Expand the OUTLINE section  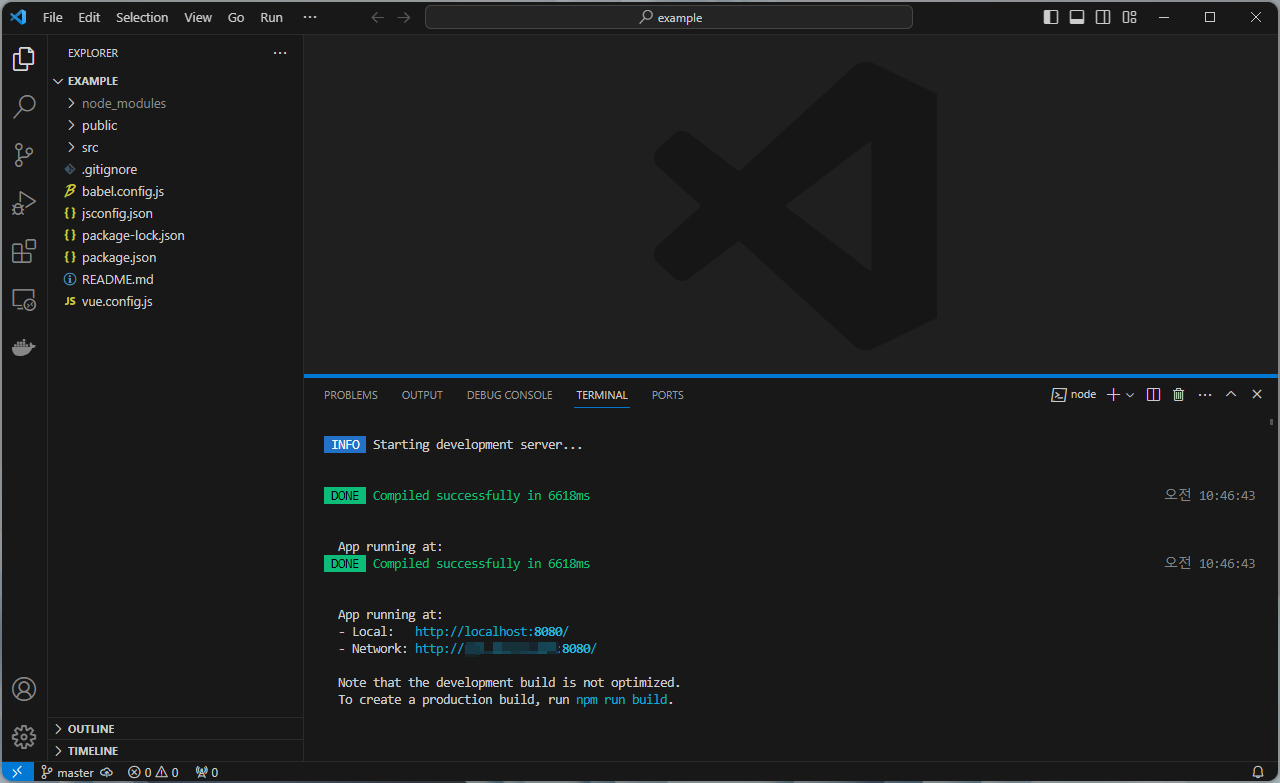pos(175,729)
